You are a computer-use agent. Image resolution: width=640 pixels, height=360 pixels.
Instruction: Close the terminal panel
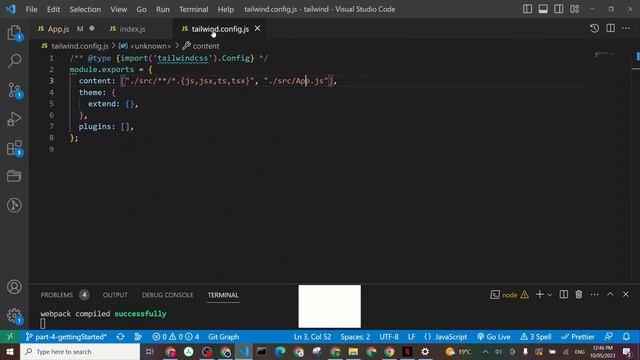tap(626, 294)
